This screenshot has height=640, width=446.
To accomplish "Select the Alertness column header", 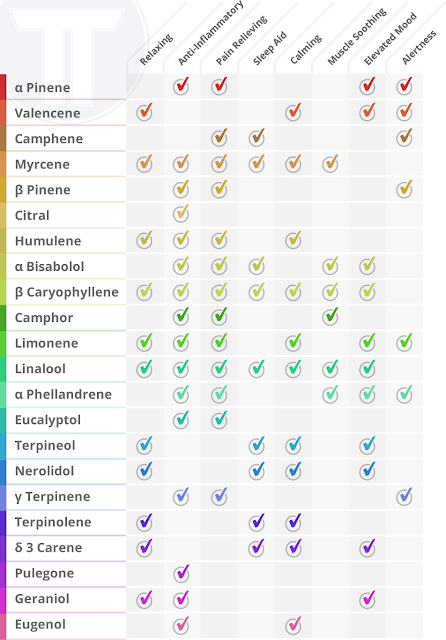I will click(419, 47).
